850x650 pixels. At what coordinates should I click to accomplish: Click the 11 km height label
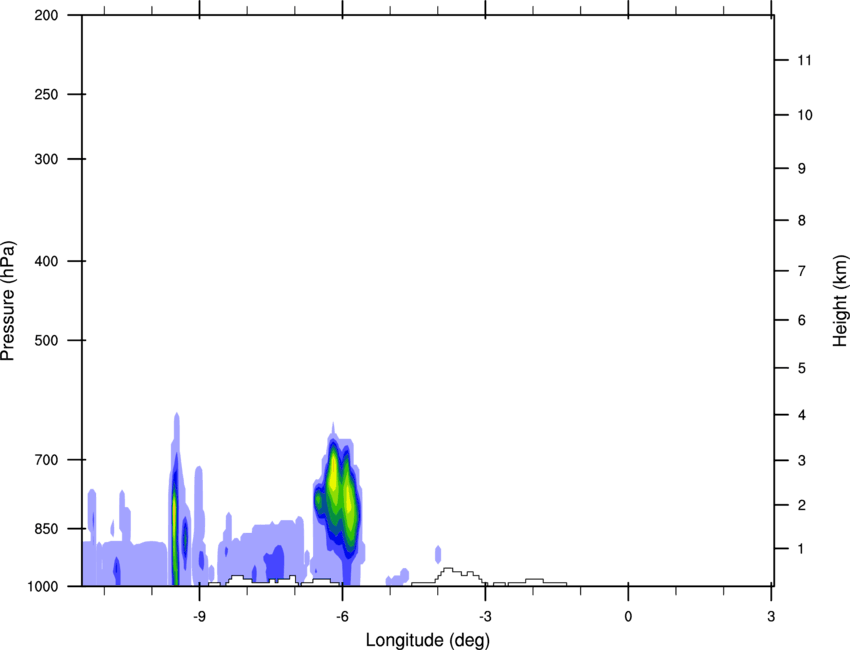805,60
